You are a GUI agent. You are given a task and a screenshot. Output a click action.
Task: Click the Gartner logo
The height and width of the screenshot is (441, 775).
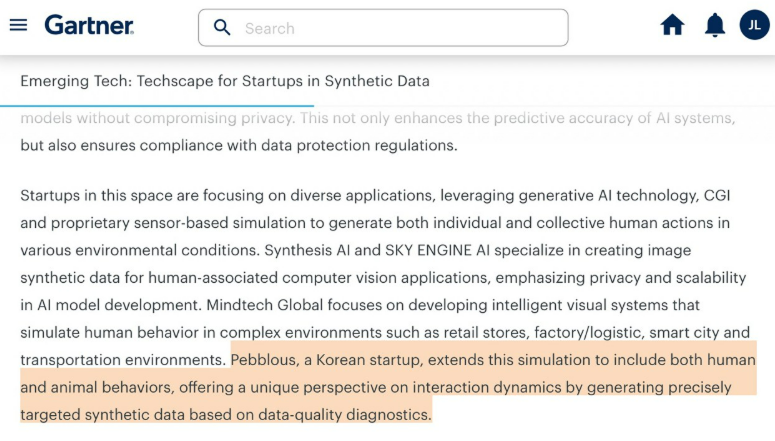[89, 26]
